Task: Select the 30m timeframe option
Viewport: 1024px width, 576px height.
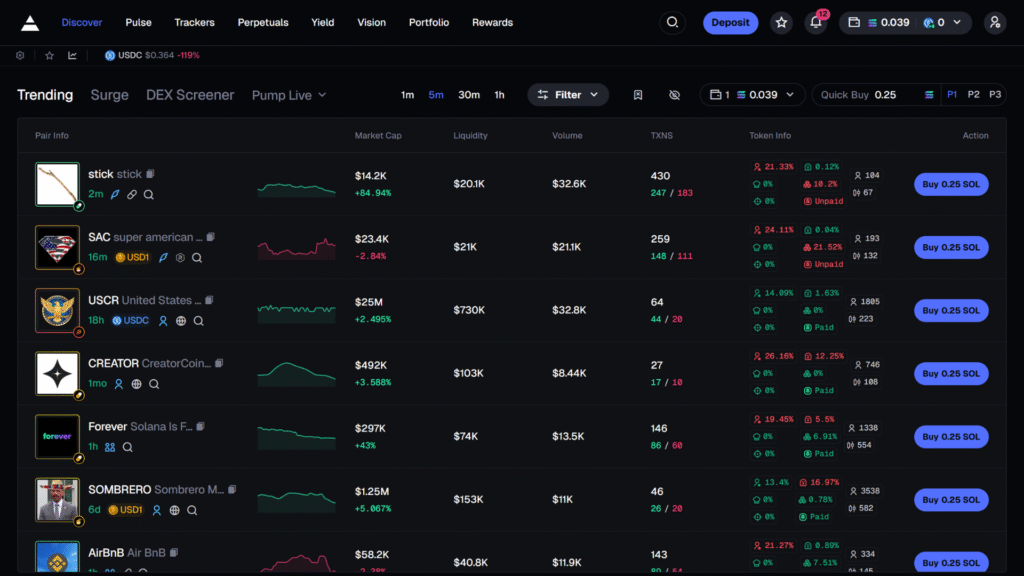Action: pyautogui.click(x=469, y=95)
